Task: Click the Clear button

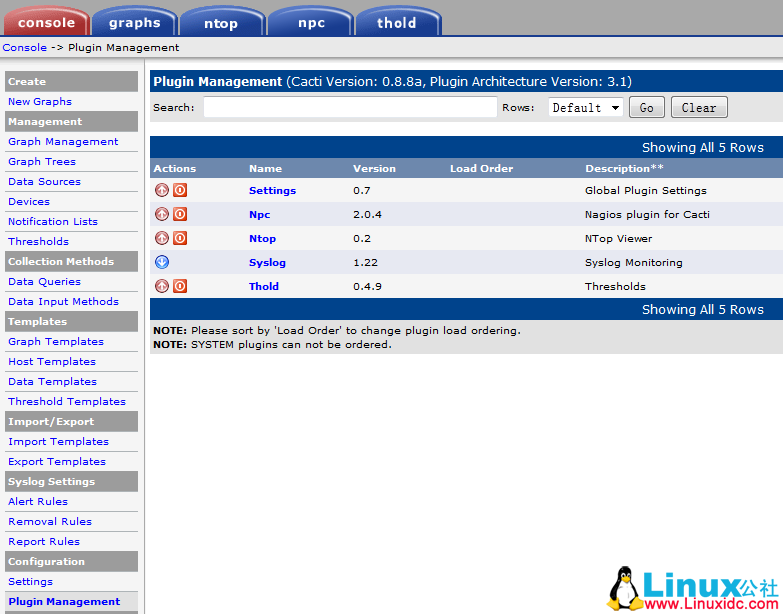Action: point(699,107)
